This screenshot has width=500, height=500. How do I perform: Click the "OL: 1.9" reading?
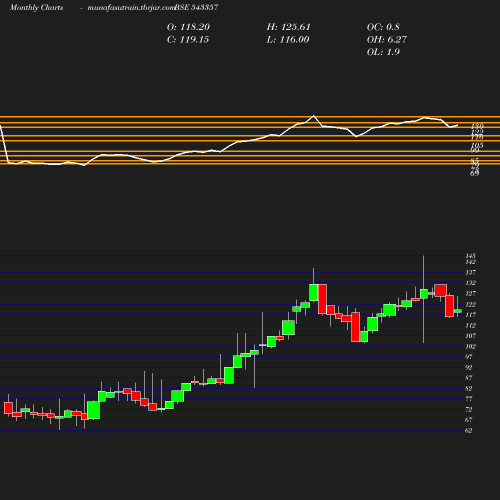[x=383, y=52]
